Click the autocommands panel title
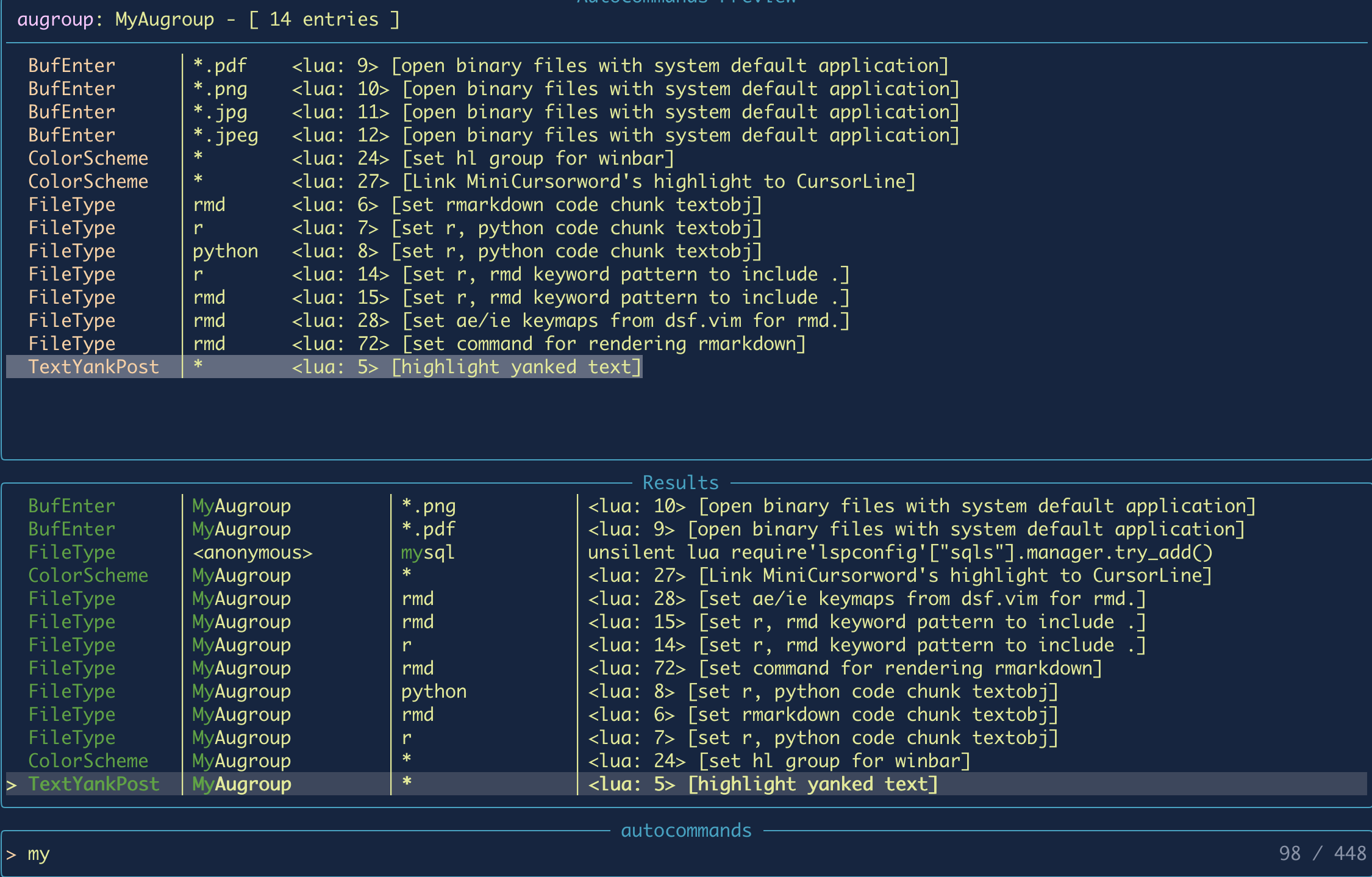Screen dimensions: 1372x877 point(685,829)
